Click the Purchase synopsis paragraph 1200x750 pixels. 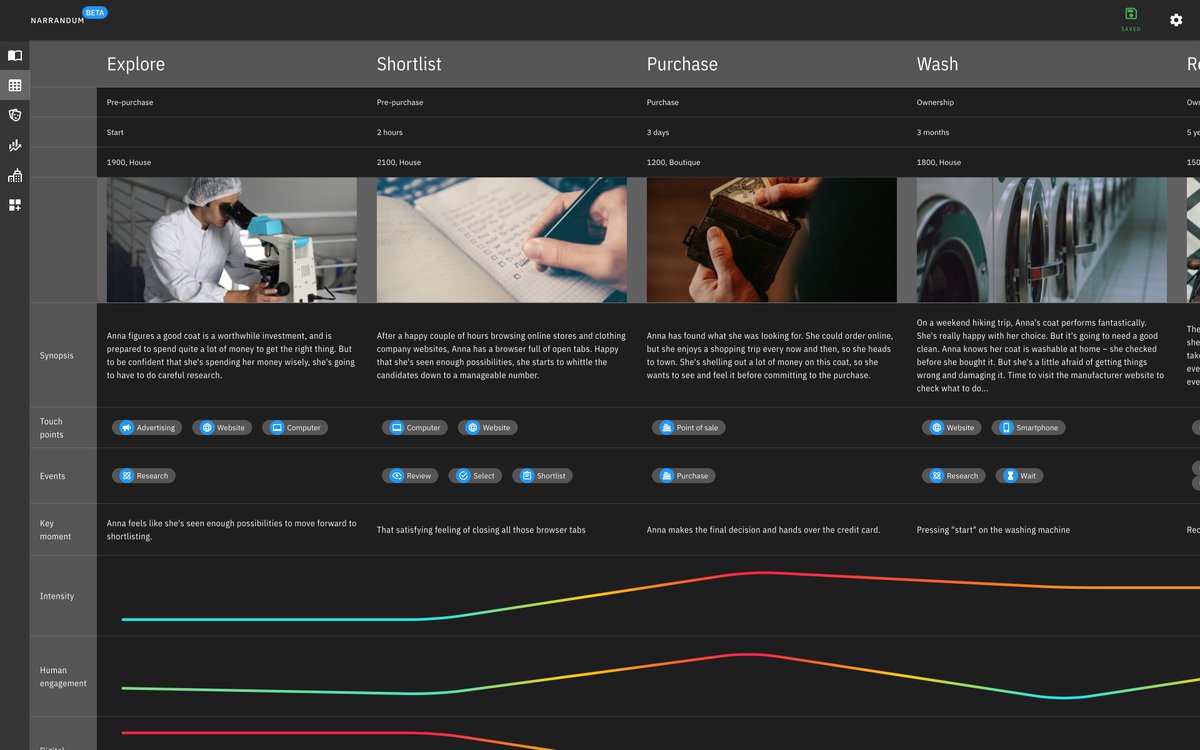point(770,356)
